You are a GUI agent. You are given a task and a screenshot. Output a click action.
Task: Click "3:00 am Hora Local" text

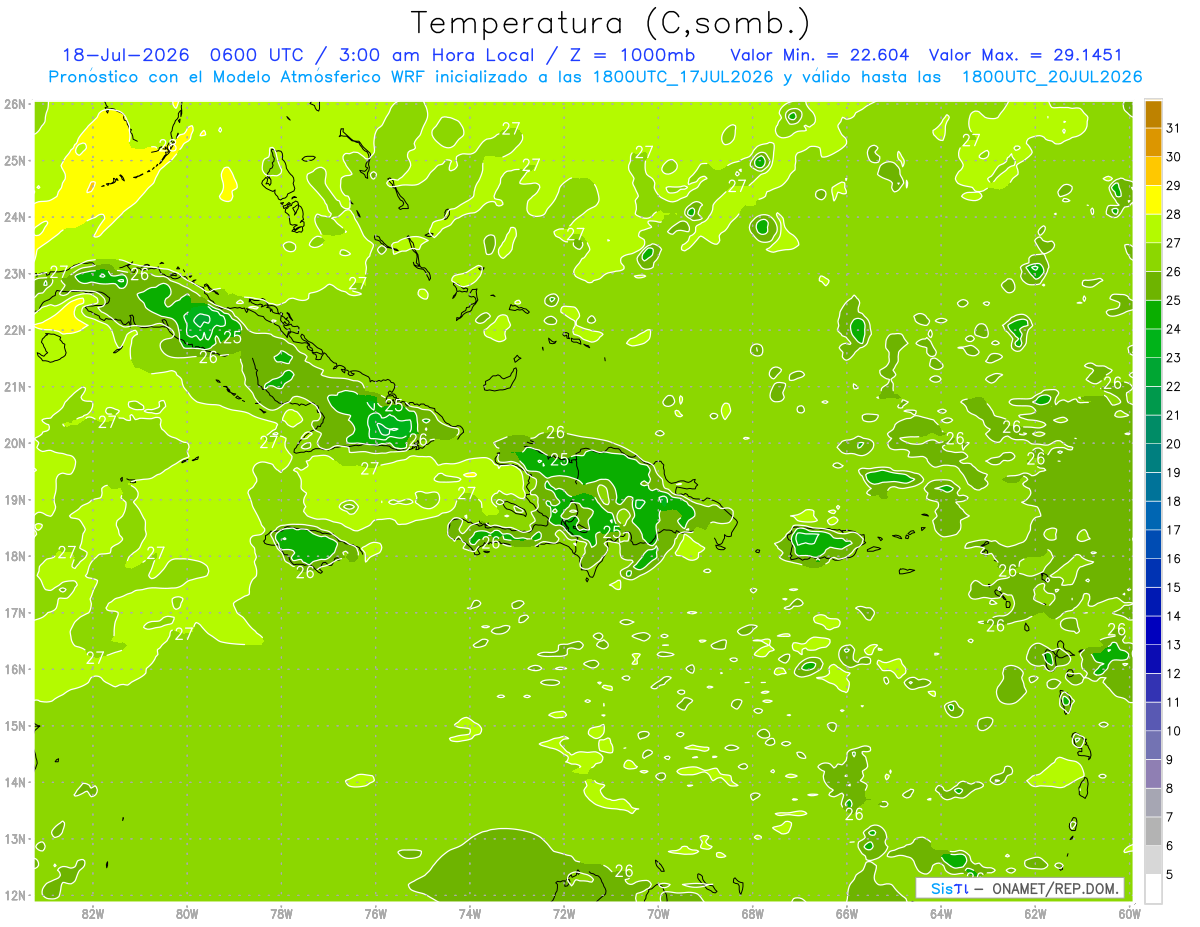(x=437, y=55)
